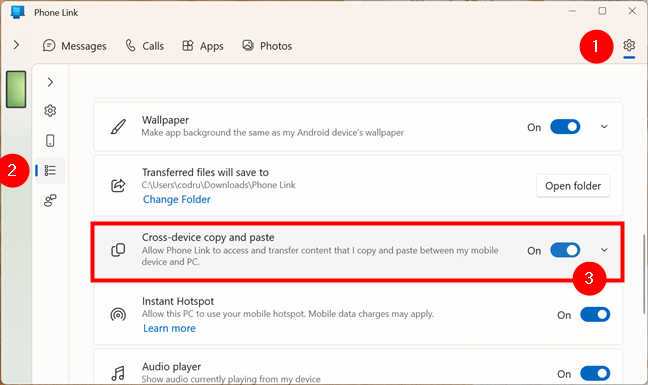Viewport: 648px width, 385px height.
Task: Click the Audio player heading text
Action: point(172,367)
